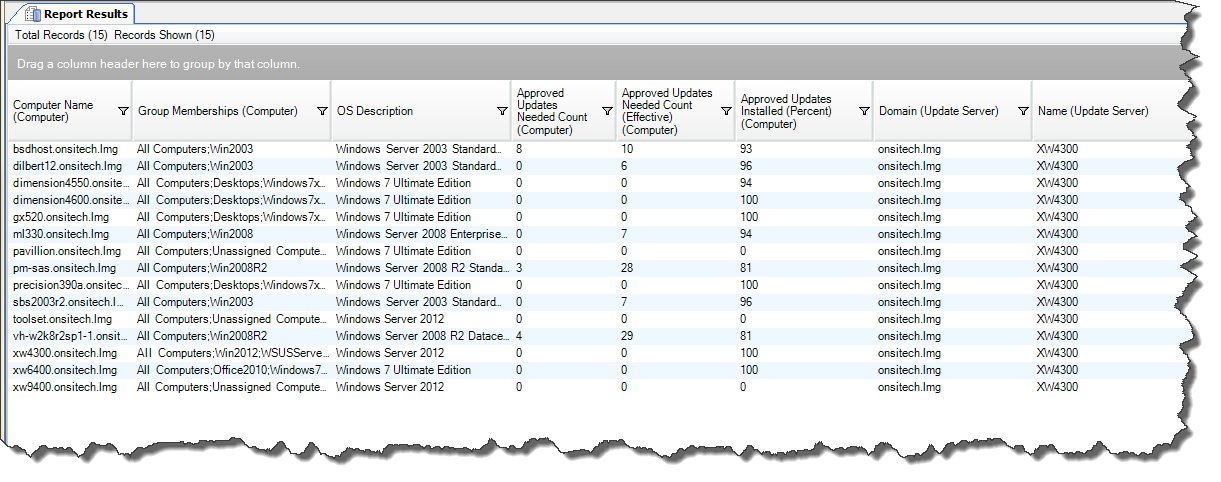This screenshot has height=482, width=1221.
Task: Sort by Computer Name column header
Action: tap(53, 111)
